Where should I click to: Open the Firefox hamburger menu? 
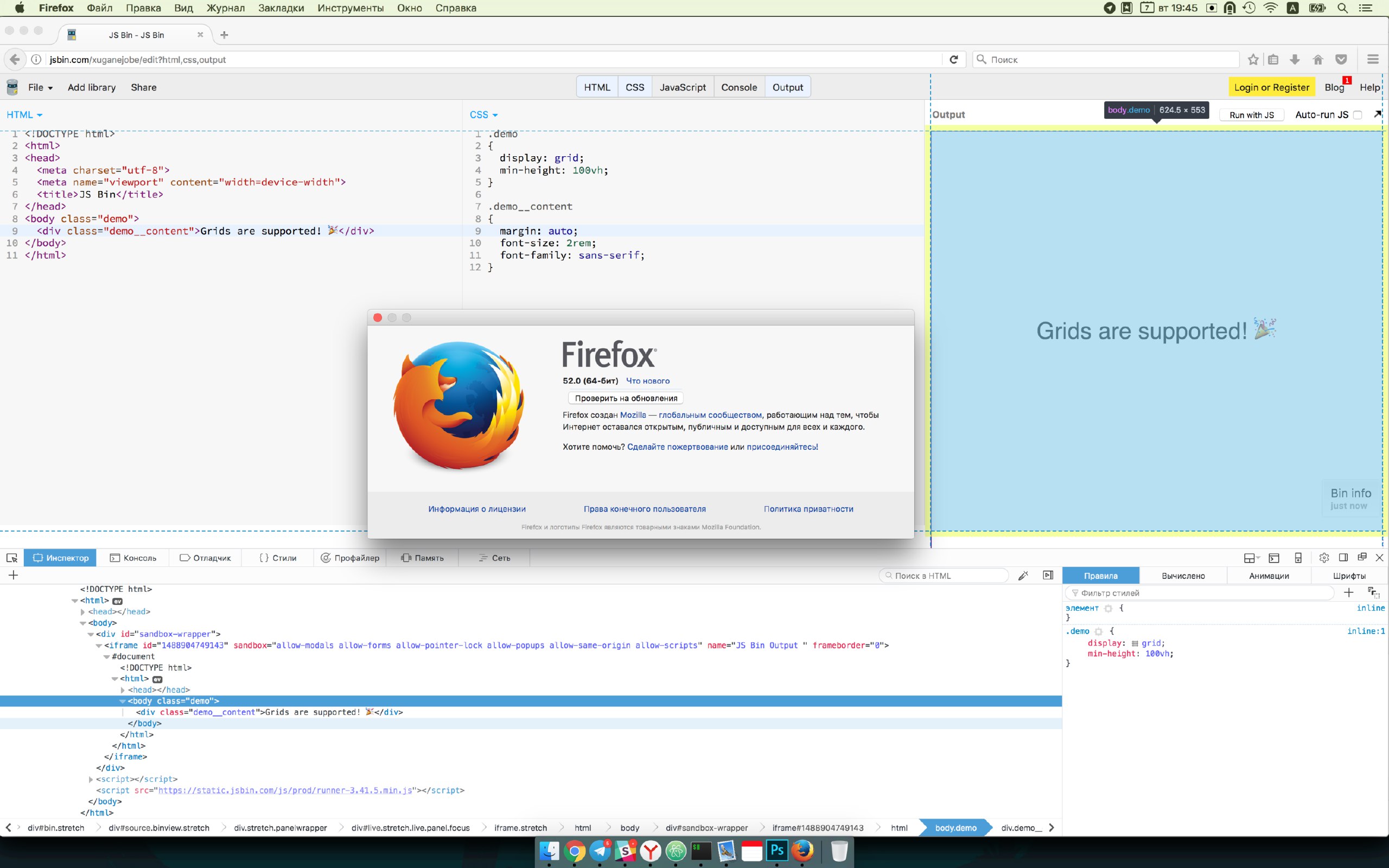coord(1373,59)
